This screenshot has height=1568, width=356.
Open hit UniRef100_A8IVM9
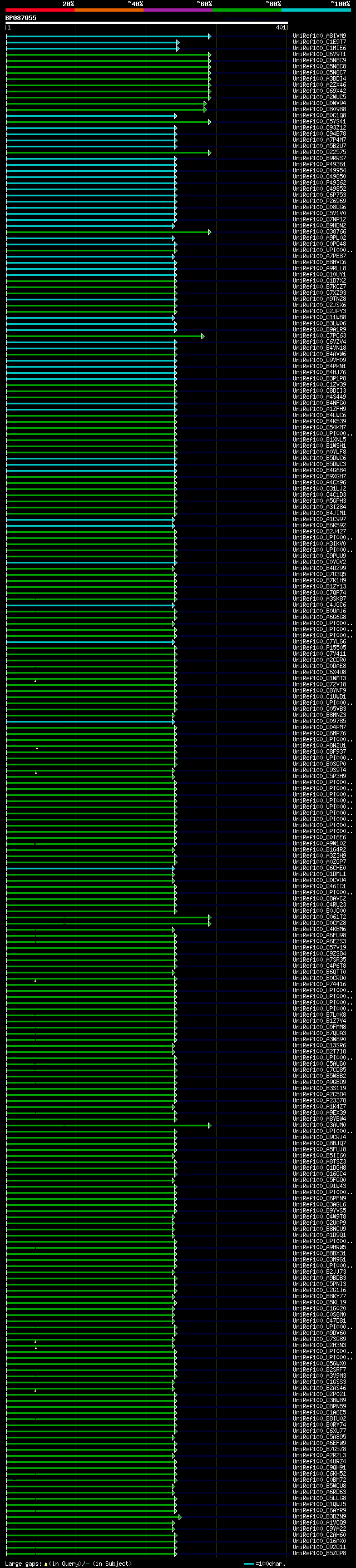(x=319, y=36)
